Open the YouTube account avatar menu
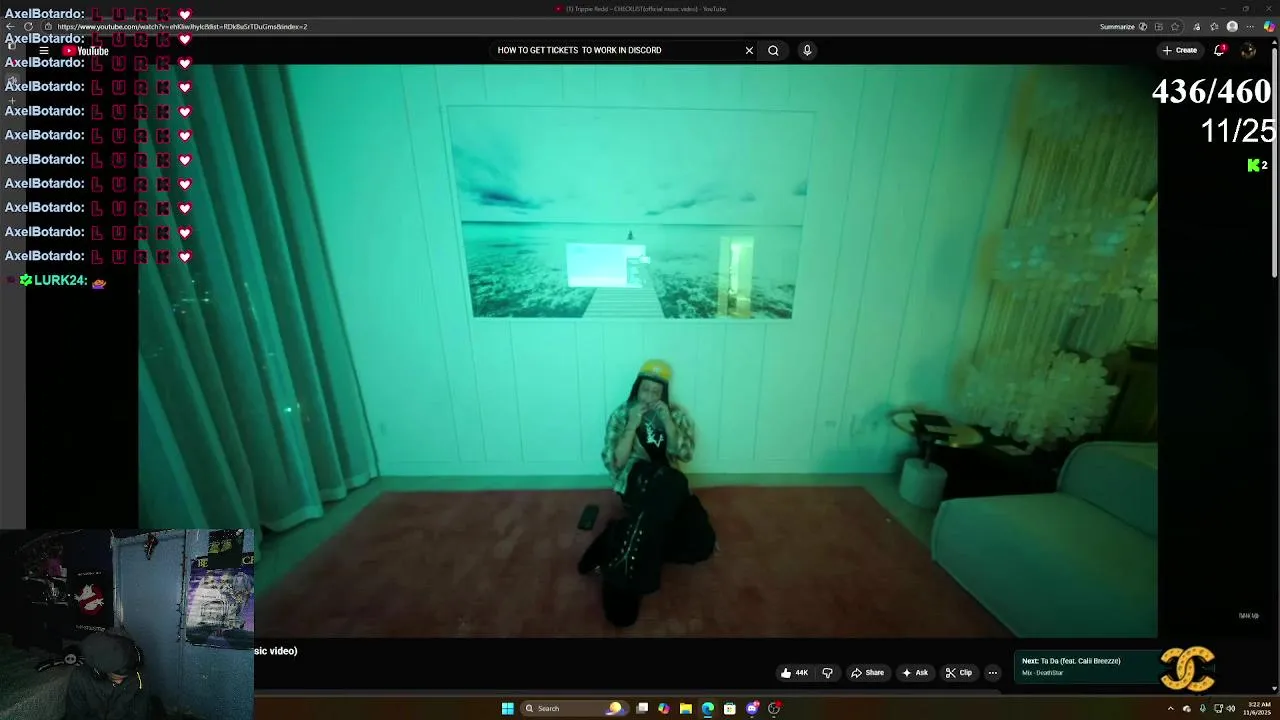This screenshot has width=1280, height=720. coord(1248,50)
